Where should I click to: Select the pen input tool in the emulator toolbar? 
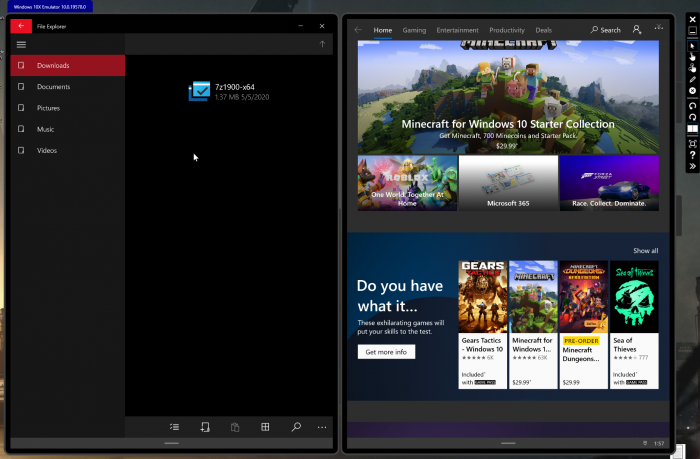click(x=692, y=79)
